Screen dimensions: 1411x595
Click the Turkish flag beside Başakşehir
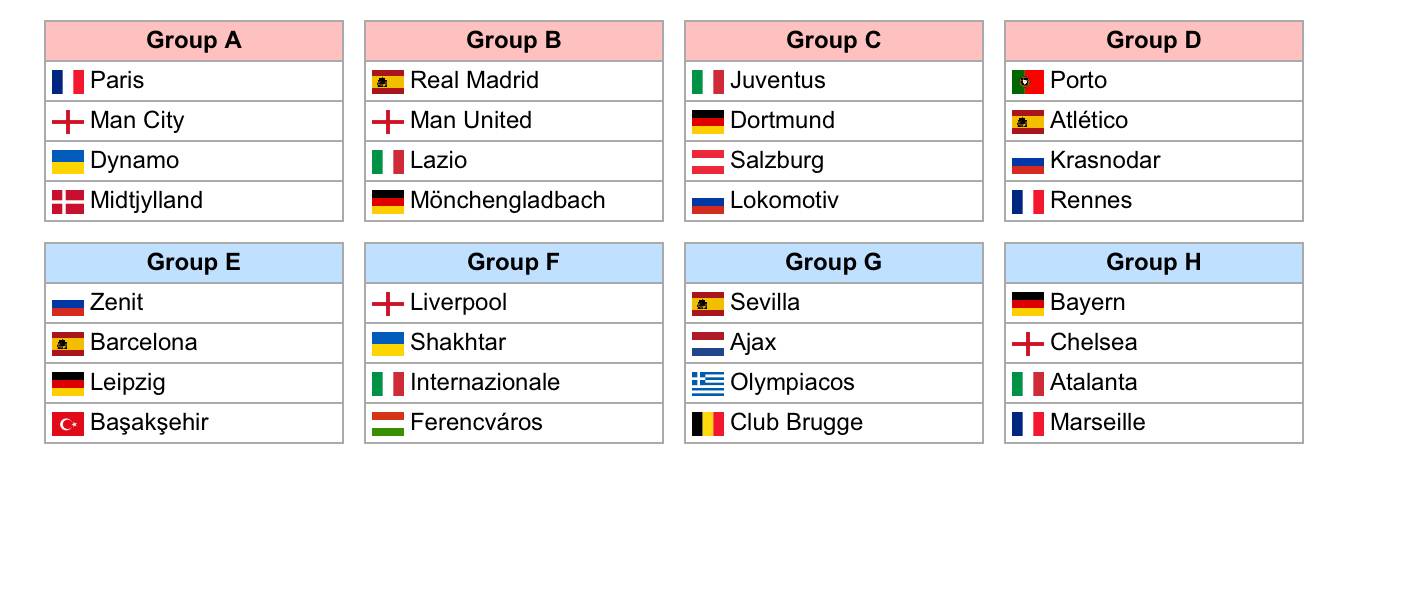coord(68,424)
